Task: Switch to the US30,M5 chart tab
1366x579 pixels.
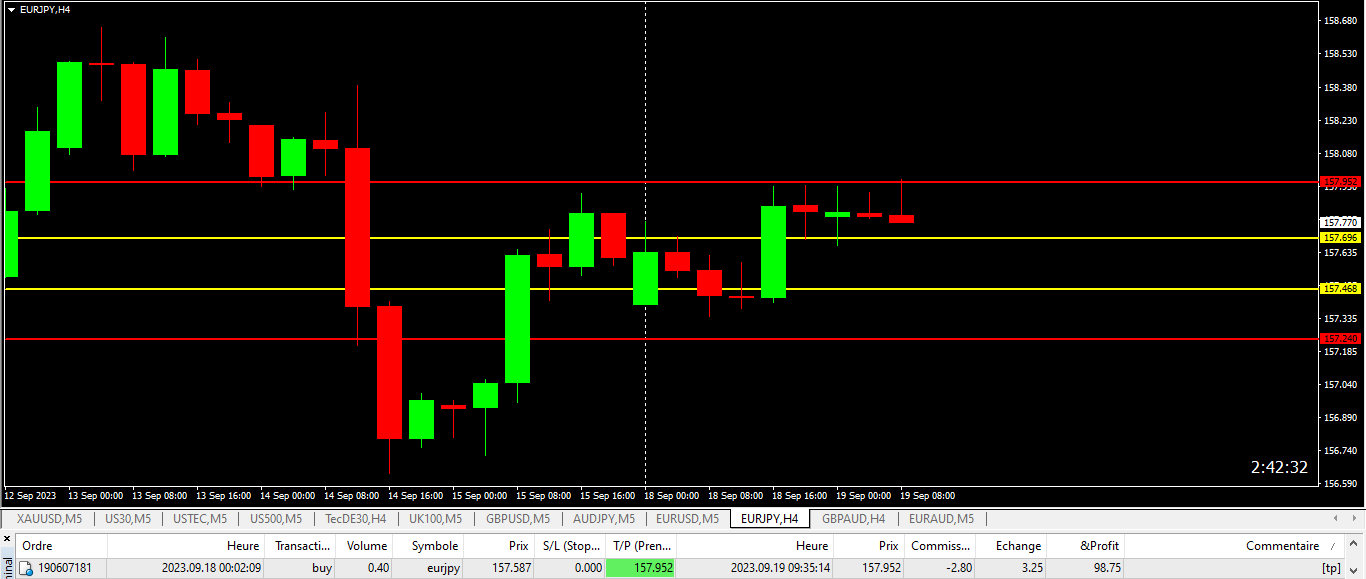Action: coord(128,519)
